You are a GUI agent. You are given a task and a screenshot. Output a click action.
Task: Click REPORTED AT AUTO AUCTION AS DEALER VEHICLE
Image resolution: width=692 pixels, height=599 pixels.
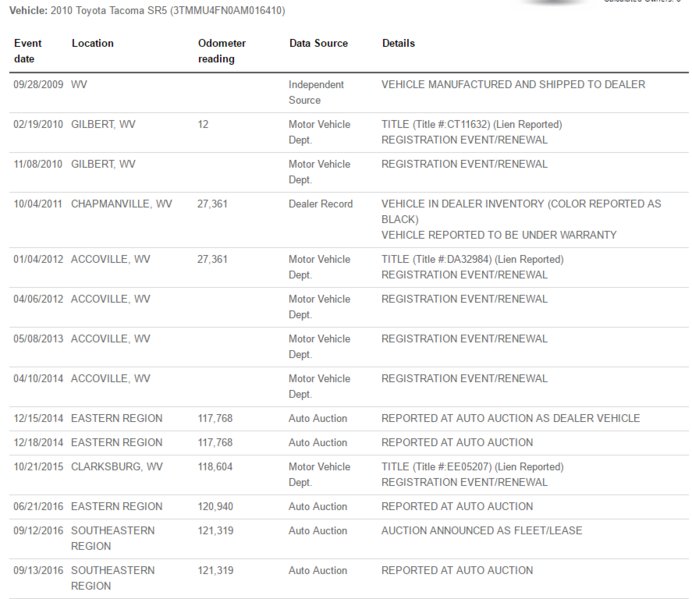(511, 418)
